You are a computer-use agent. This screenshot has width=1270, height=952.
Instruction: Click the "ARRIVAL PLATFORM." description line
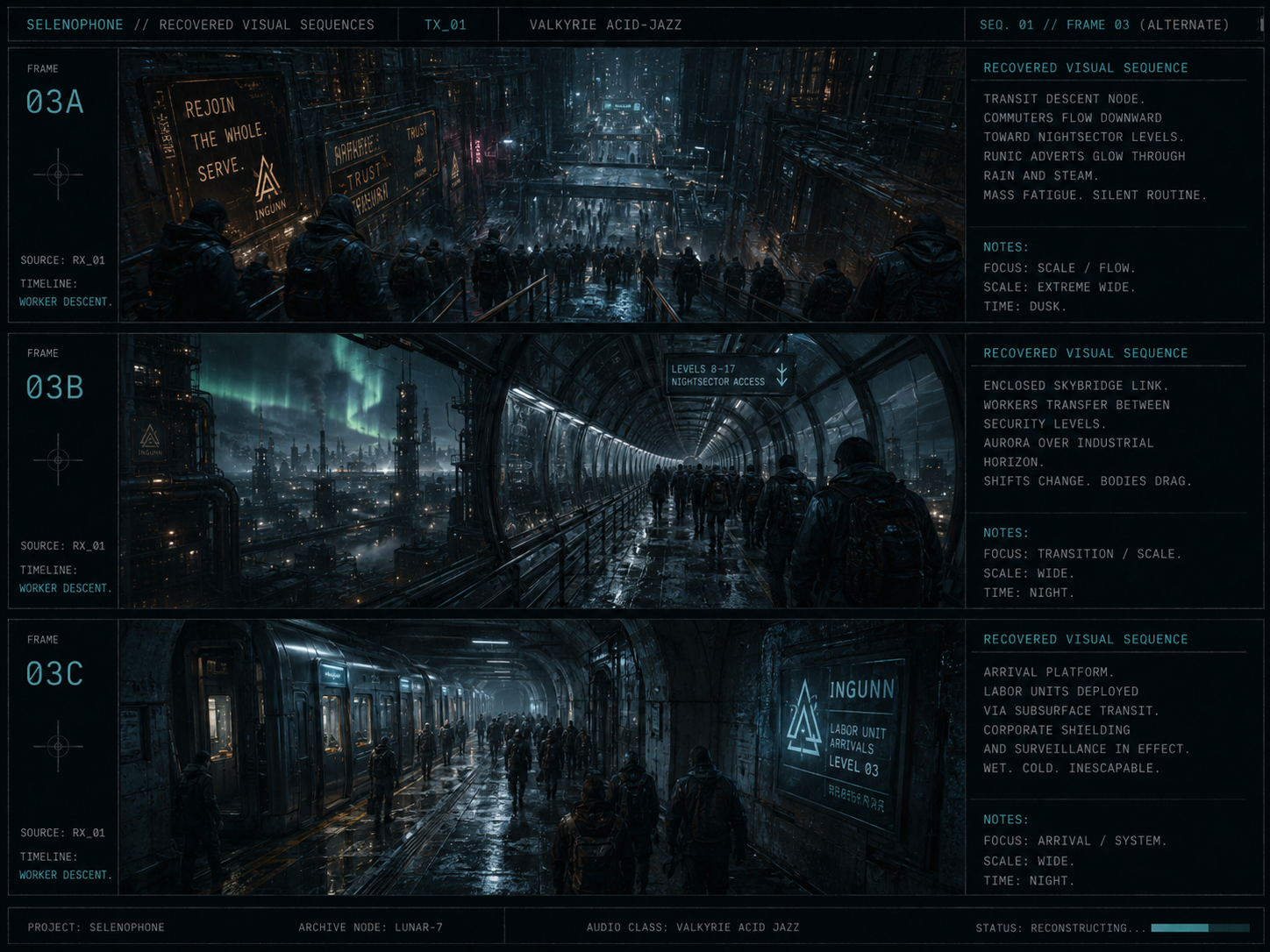point(1049,672)
